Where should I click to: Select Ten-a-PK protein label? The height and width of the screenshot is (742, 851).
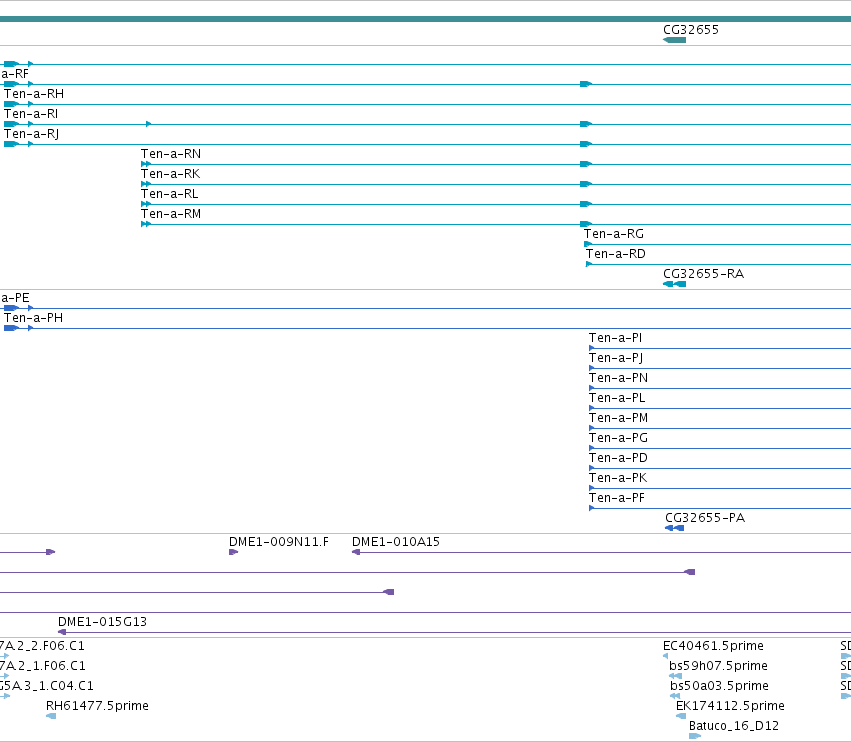tap(618, 479)
